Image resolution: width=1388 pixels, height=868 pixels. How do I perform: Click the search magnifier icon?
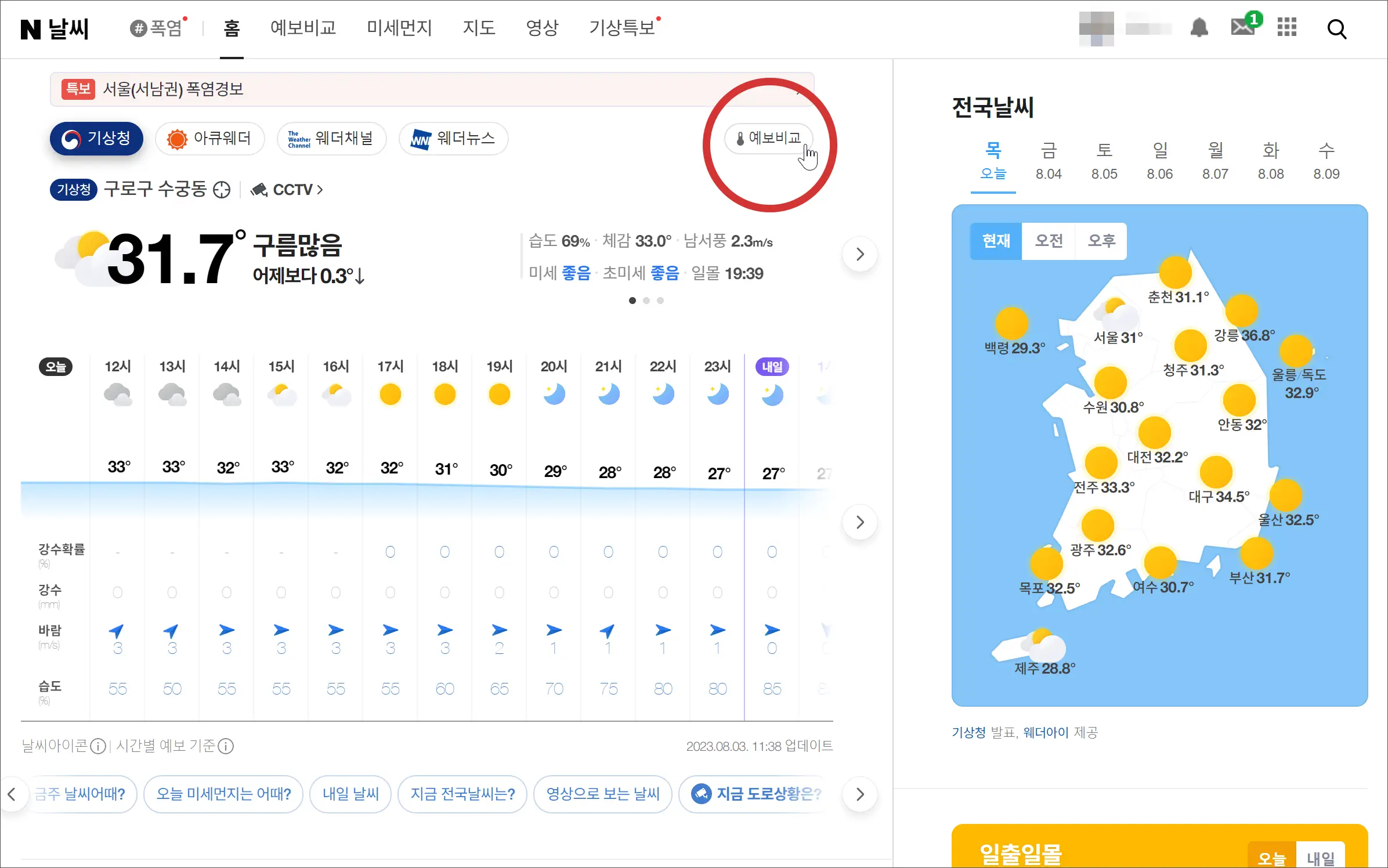point(1336,28)
